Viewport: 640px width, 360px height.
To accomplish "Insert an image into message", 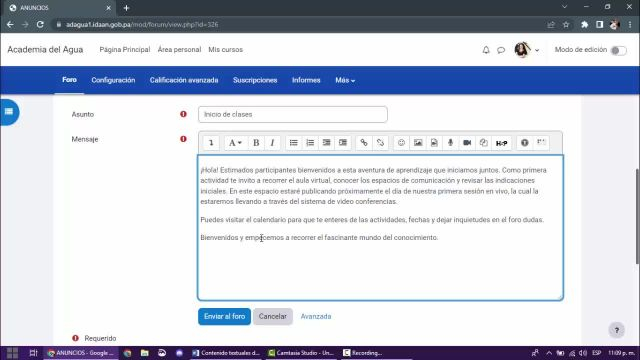I will pos(418,143).
